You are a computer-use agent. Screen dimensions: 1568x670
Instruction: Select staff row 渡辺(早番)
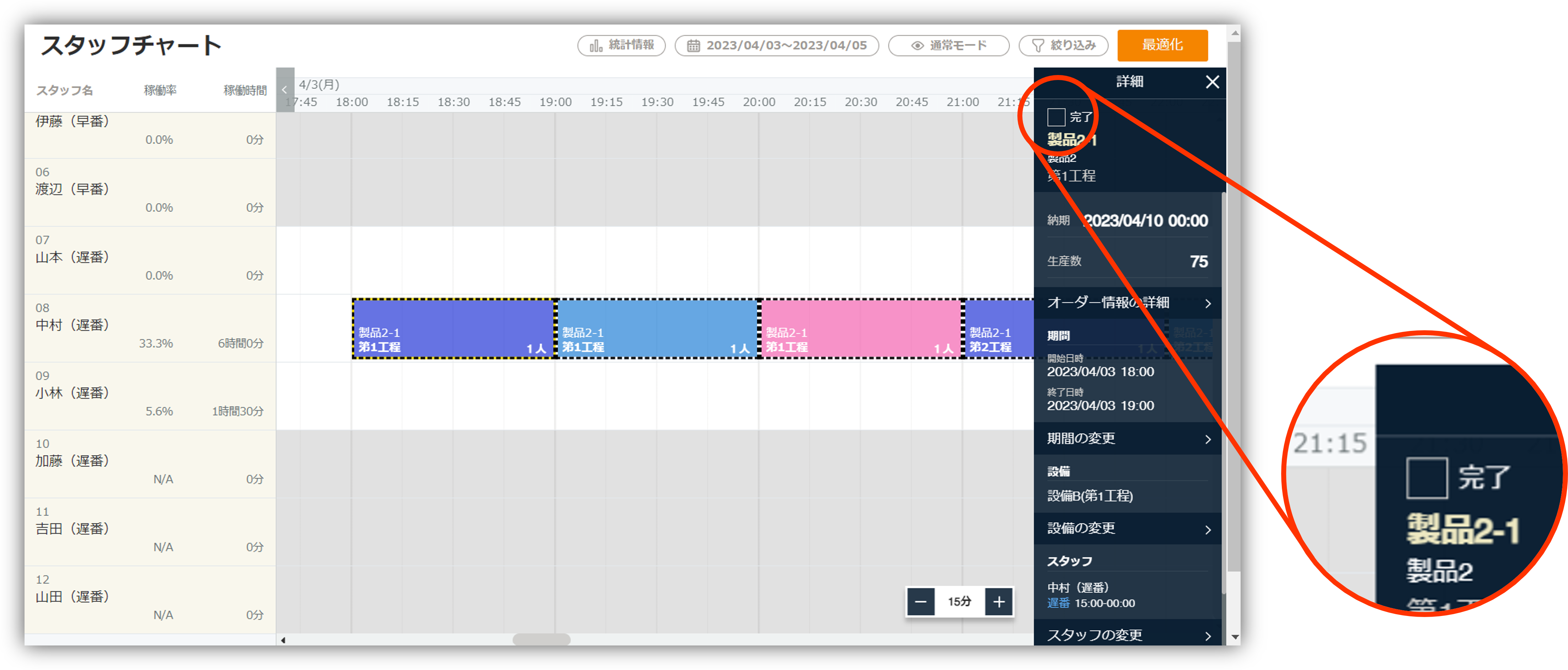click(150, 193)
